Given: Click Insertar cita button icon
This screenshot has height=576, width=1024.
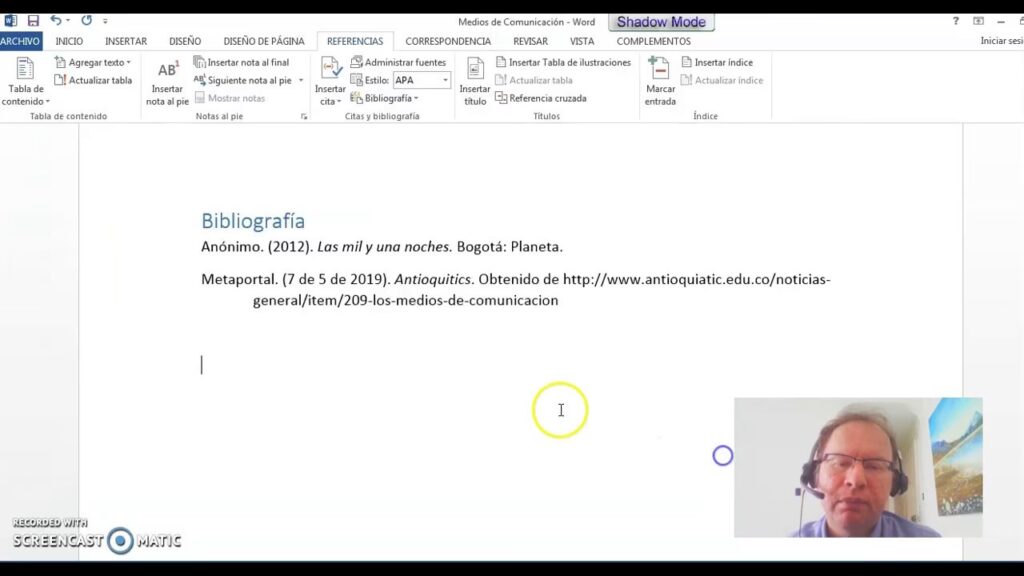Looking at the screenshot, I should coord(331,70).
